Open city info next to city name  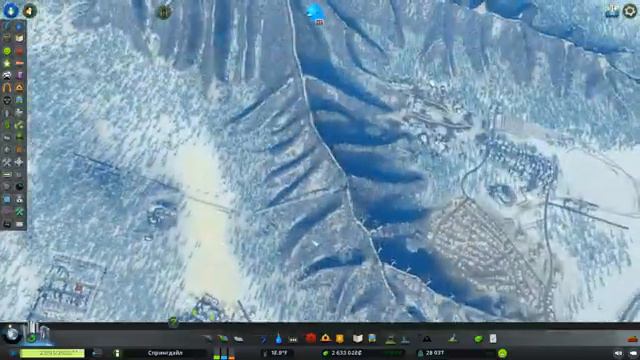point(116,353)
